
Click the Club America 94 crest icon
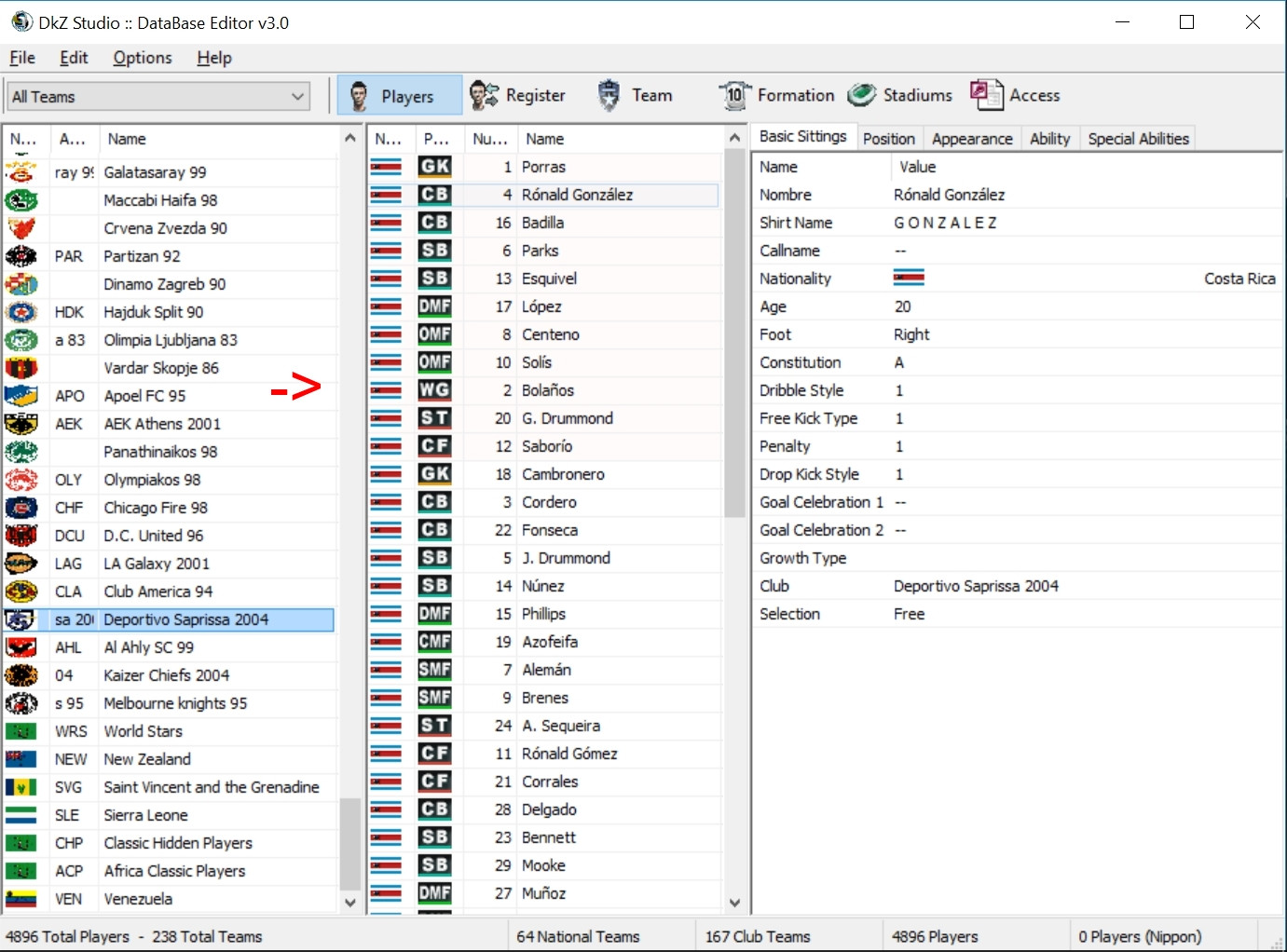pos(21,592)
